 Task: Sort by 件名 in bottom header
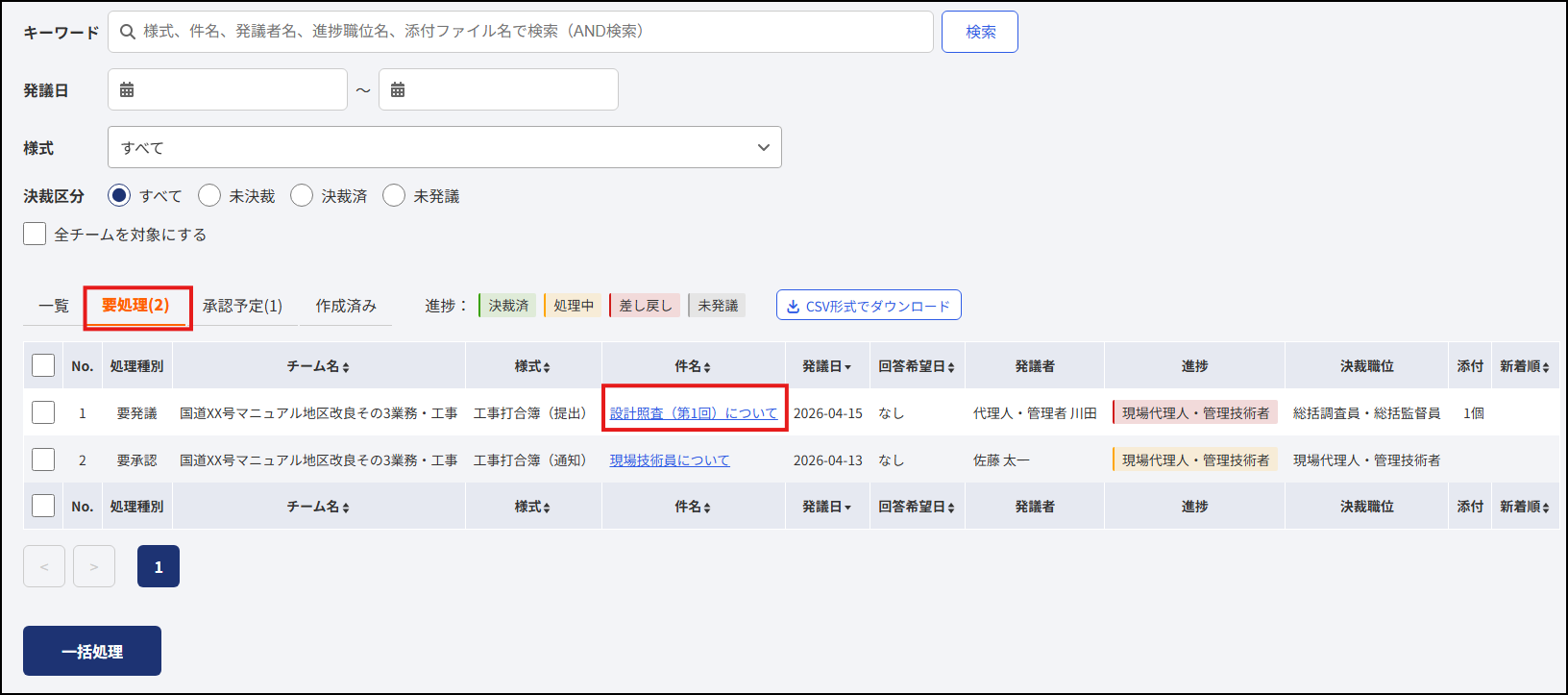point(693,507)
